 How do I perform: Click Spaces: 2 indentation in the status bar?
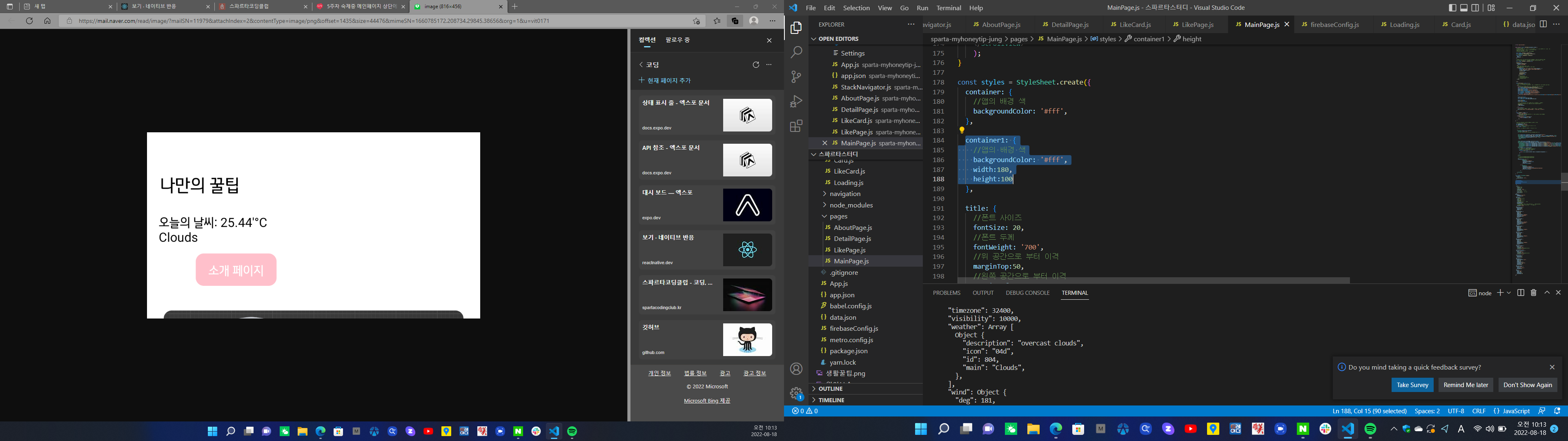1427,411
